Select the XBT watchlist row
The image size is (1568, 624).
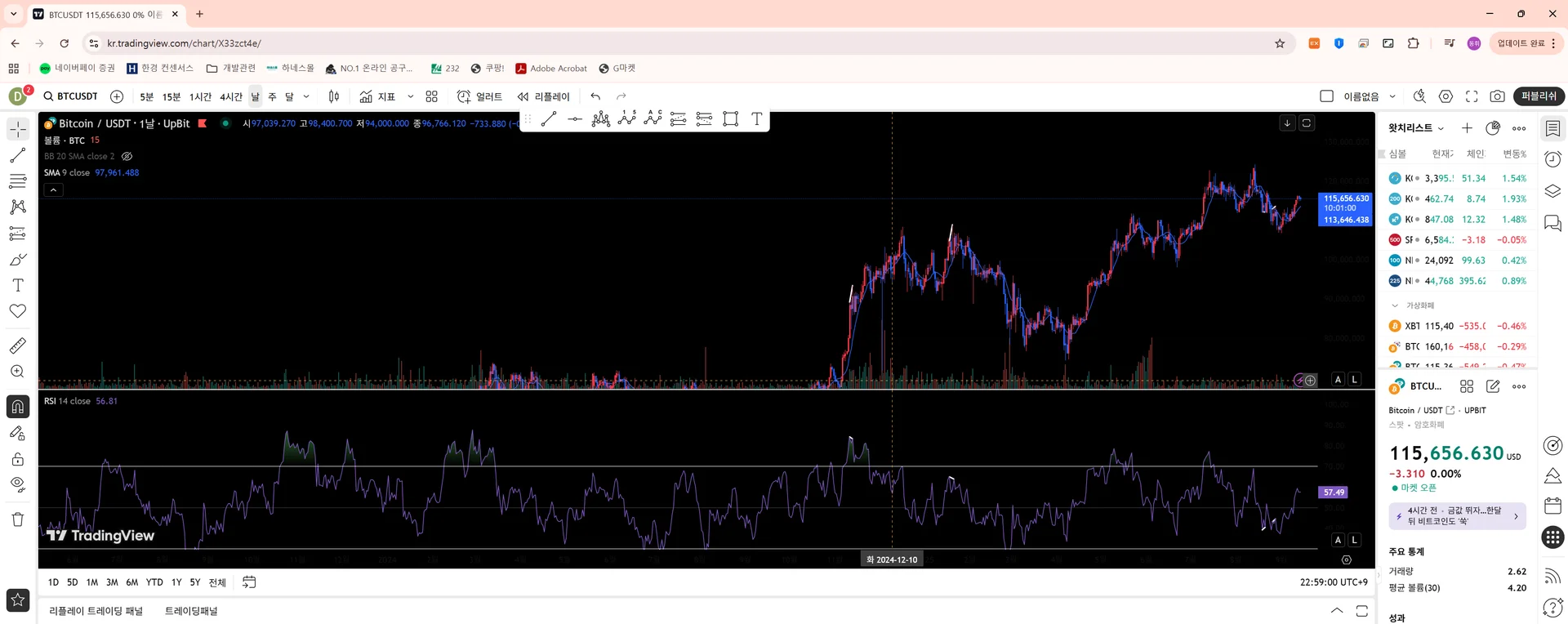click(x=1457, y=326)
